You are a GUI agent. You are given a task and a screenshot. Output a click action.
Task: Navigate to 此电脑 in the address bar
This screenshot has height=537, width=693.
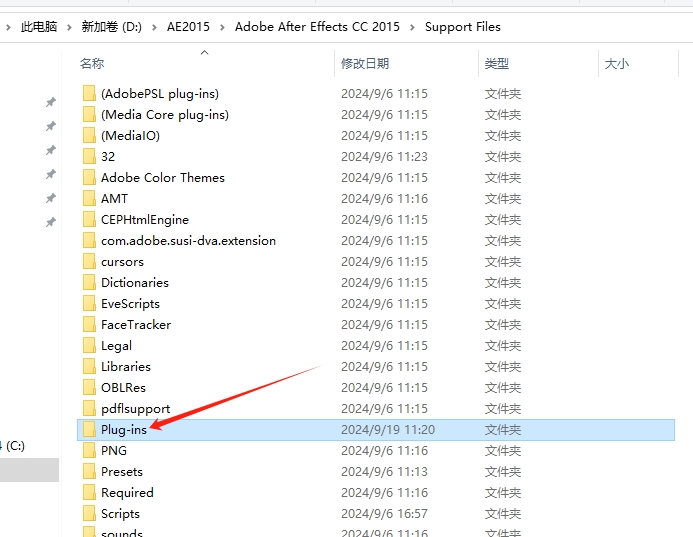[x=39, y=27]
